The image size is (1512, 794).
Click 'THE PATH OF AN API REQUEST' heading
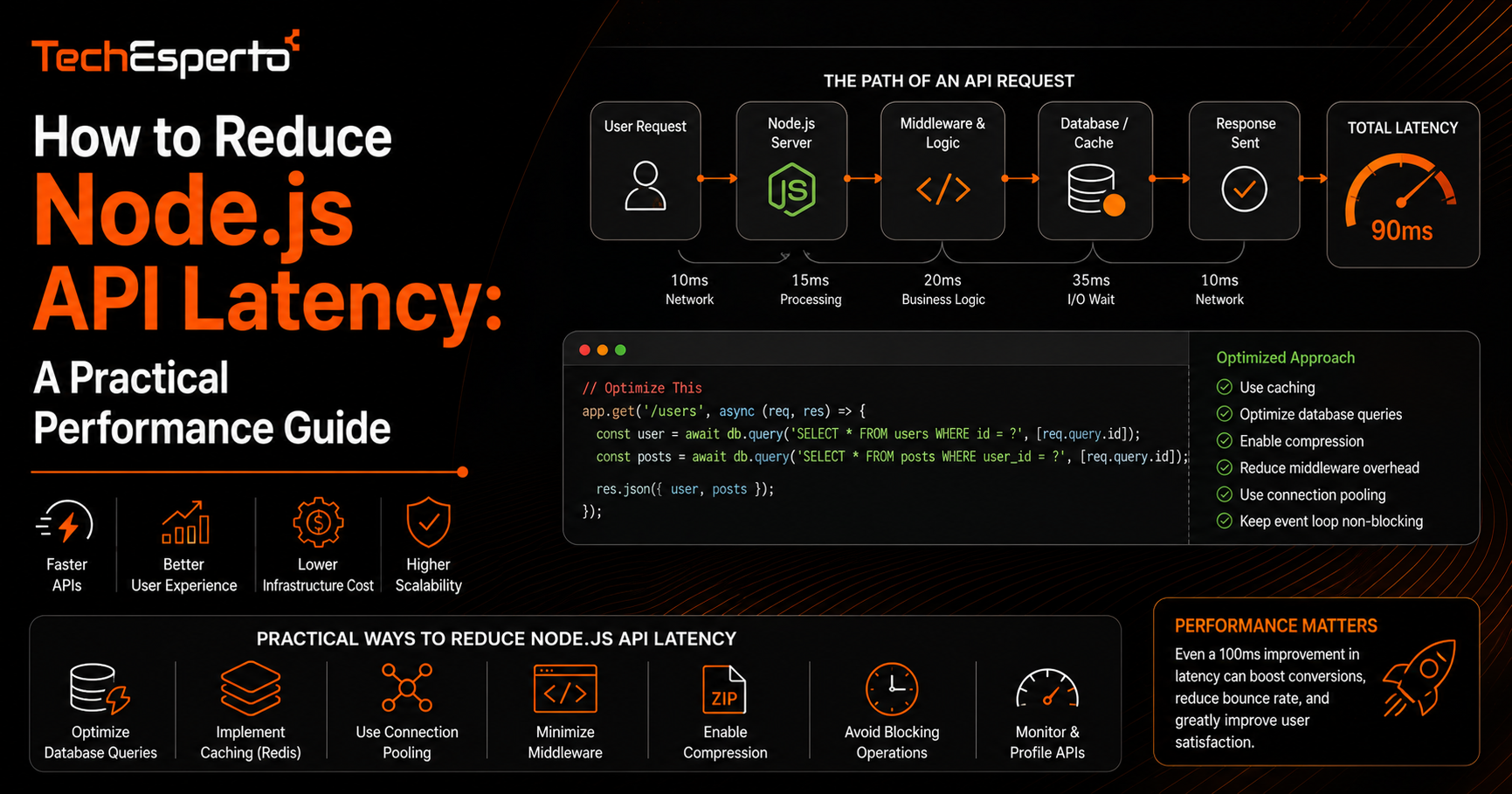pos(949,81)
